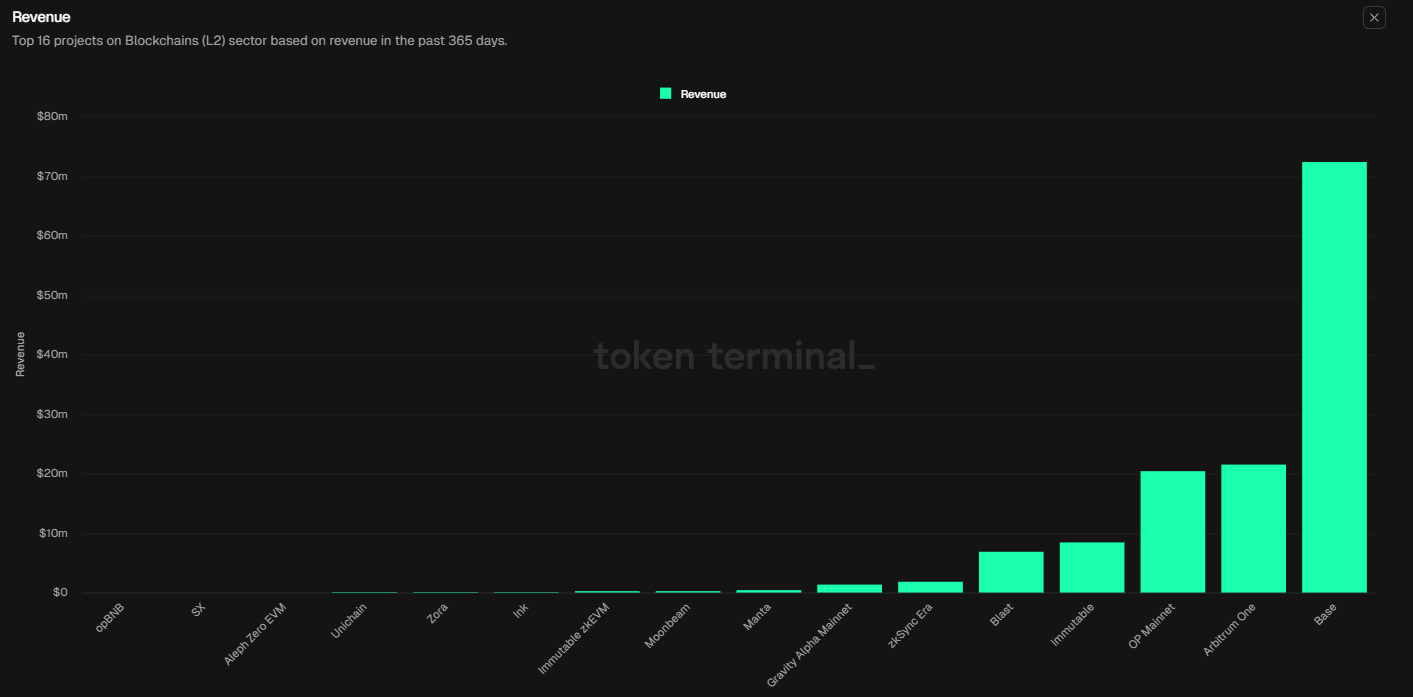
Task: Toggle the Revenue legend item
Action: [x=693, y=93]
